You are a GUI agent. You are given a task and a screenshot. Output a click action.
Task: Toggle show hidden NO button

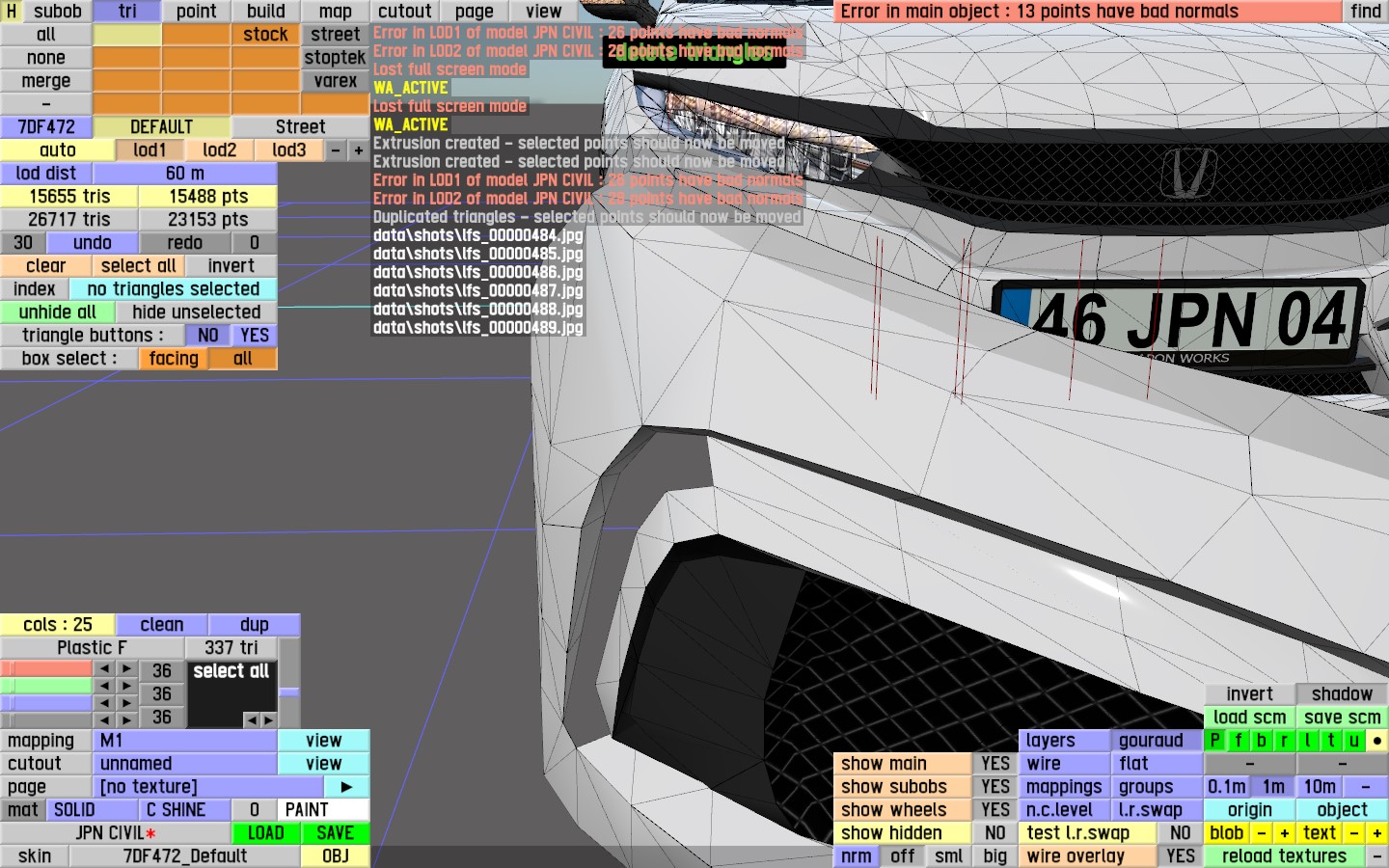tap(994, 833)
